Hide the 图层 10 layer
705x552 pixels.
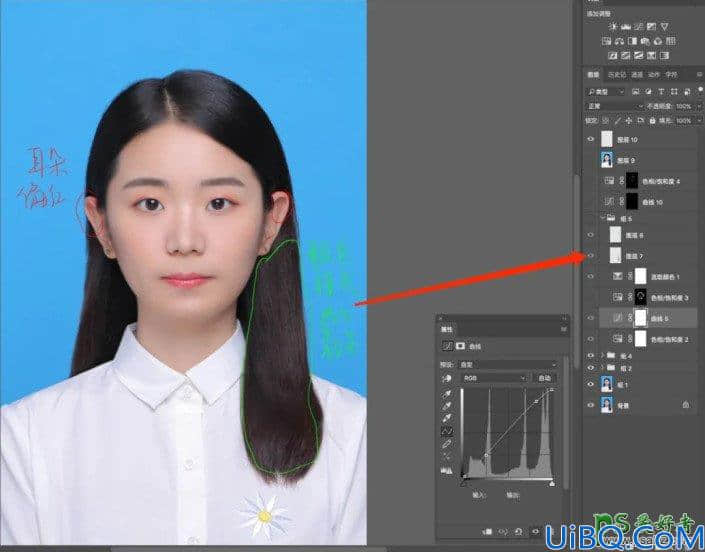click(591, 139)
